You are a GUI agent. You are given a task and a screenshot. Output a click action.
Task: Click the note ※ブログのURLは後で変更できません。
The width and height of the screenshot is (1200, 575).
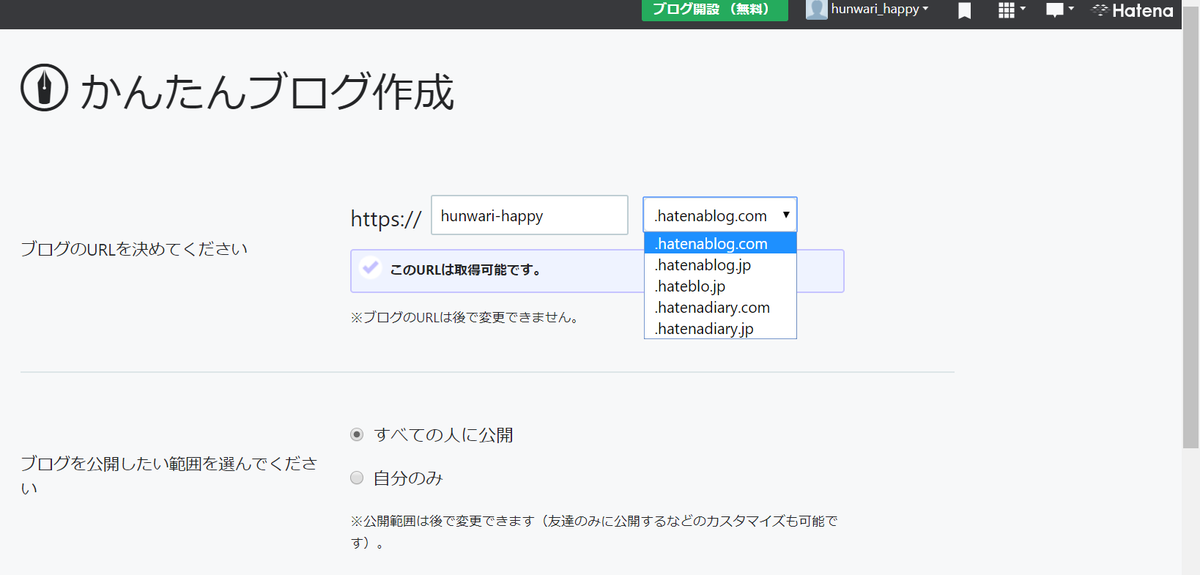tap(464, 318)
